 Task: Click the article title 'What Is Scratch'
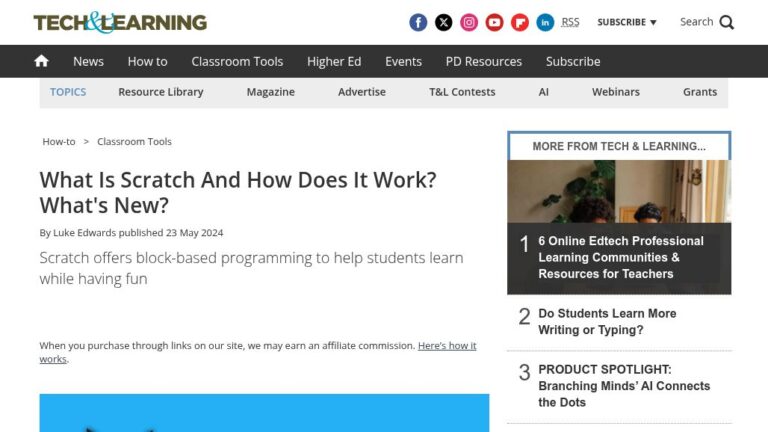pyautogui.click(x=238, y=192)
